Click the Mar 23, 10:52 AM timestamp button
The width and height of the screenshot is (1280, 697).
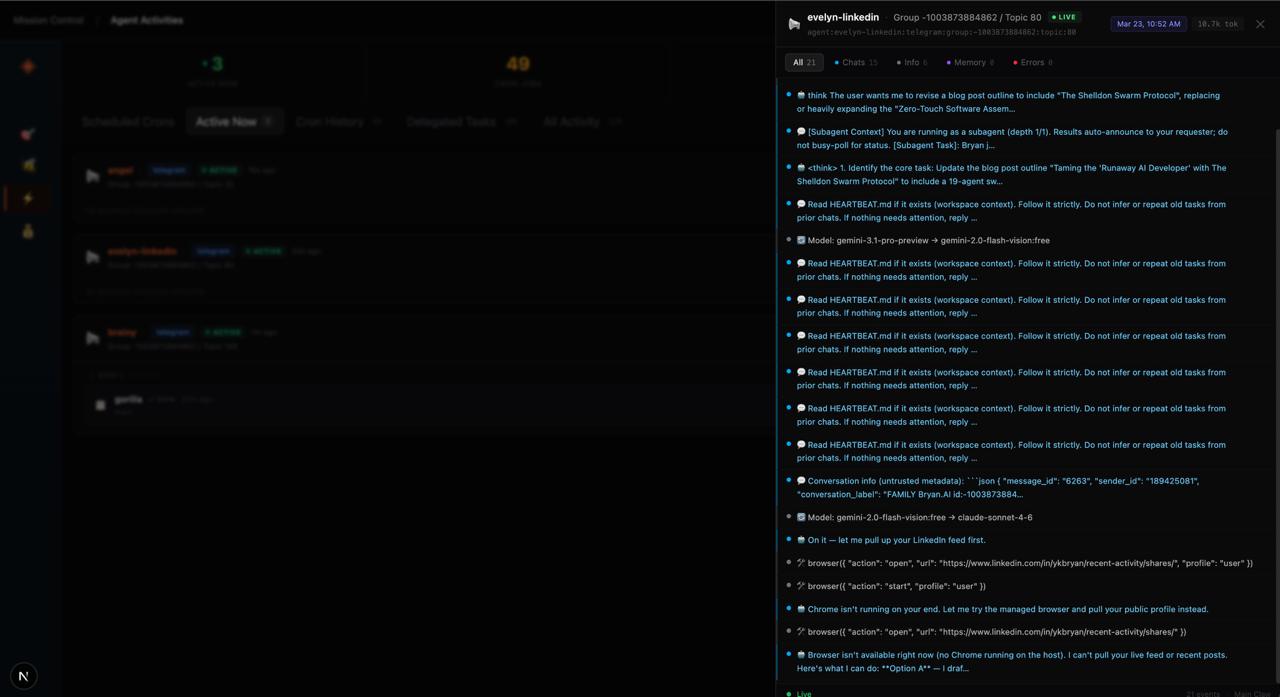click(1148, 23)
